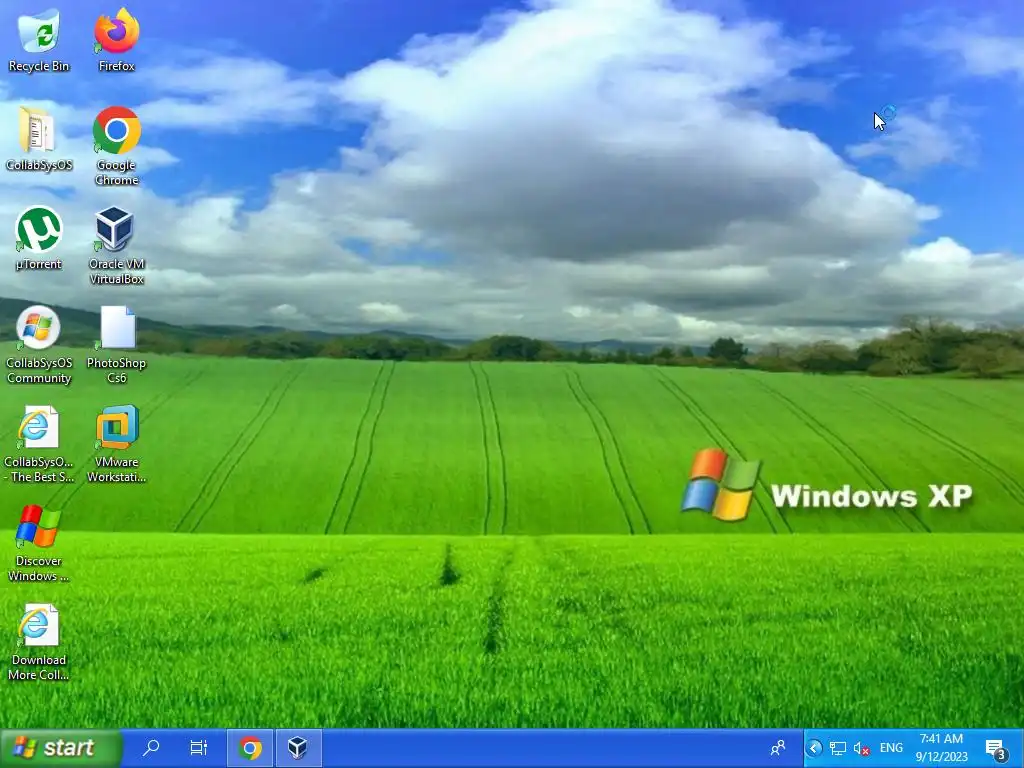The image size is (1024, 768).
Task: Open the Recycle Bin desktop icon
Action: click(39, 39)
